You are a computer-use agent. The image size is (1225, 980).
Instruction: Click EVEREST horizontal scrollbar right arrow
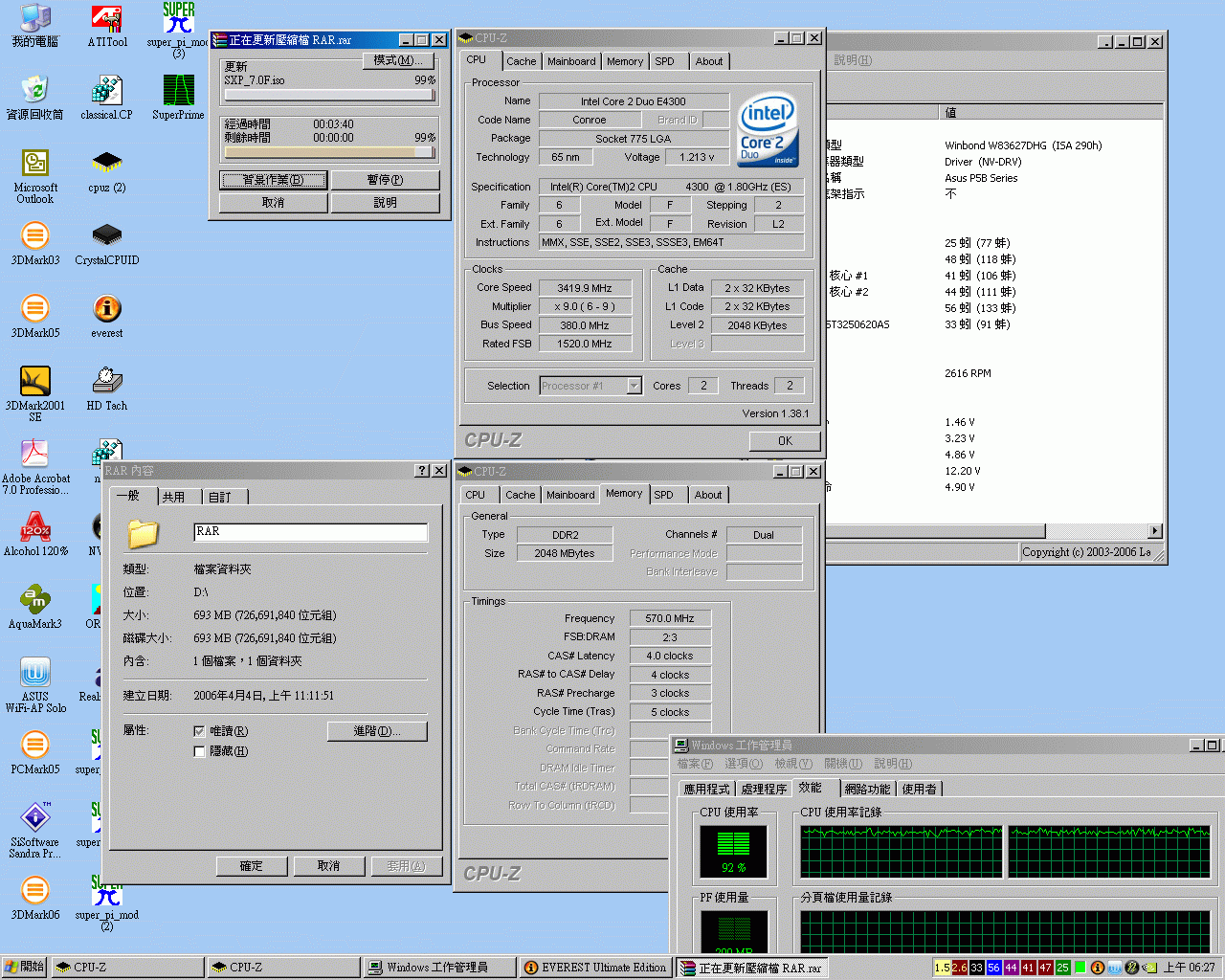tap(1155, 531)
